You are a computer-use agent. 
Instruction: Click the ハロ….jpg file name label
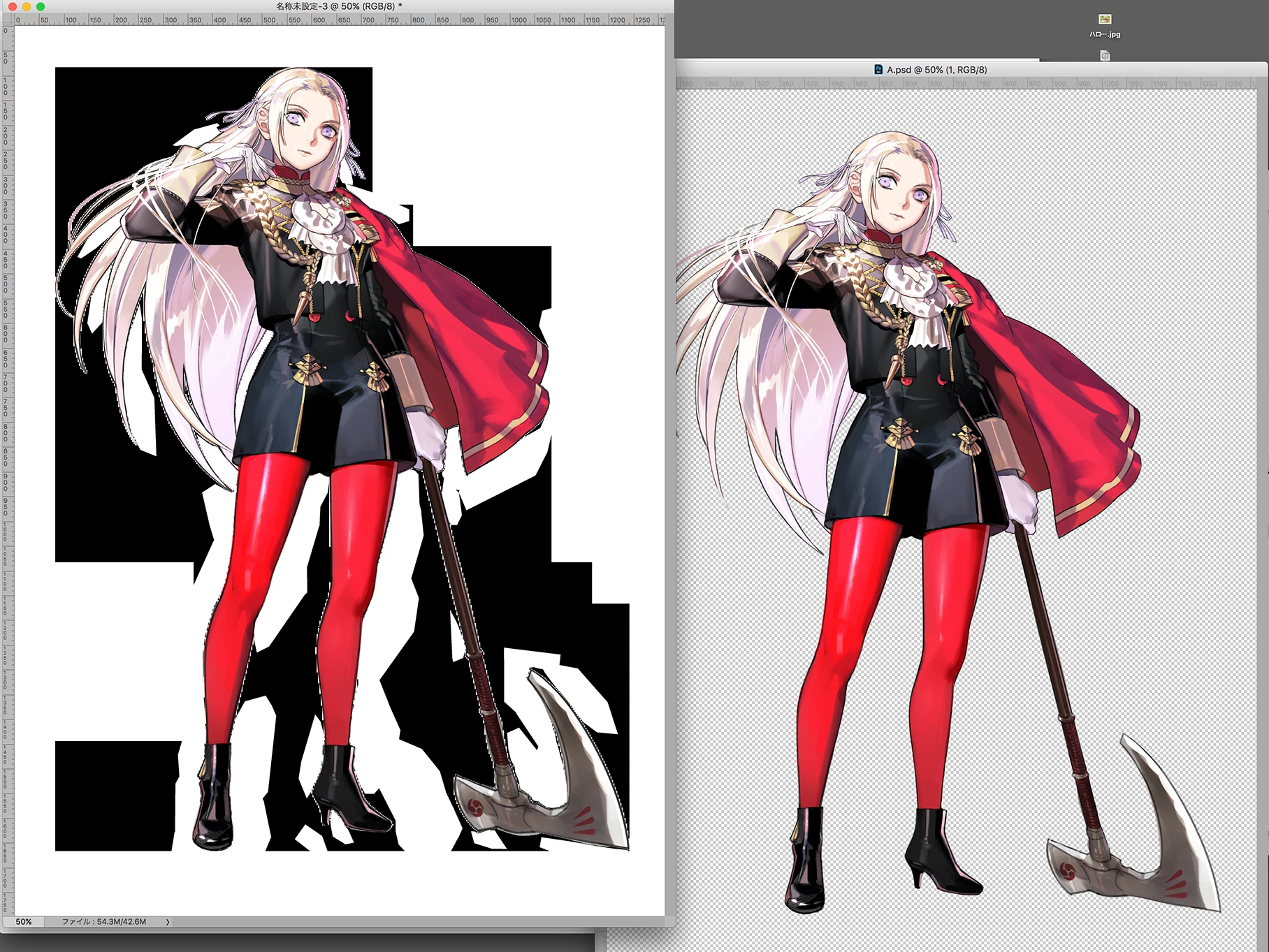1105,34
